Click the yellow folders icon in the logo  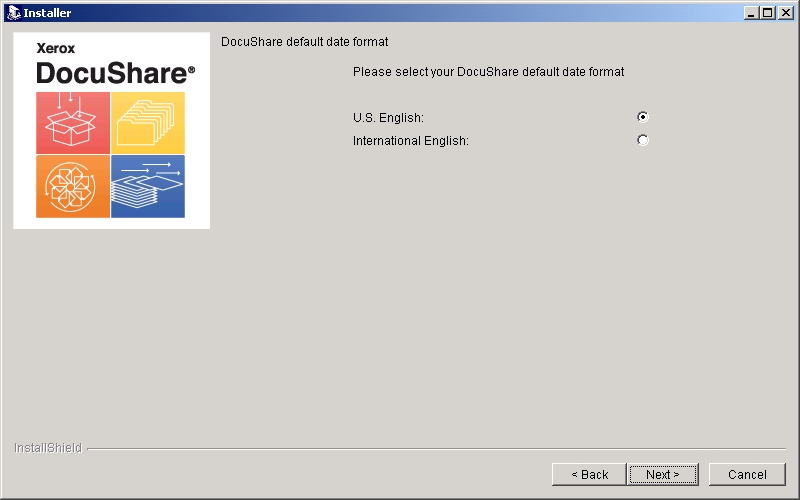[148, 123]
